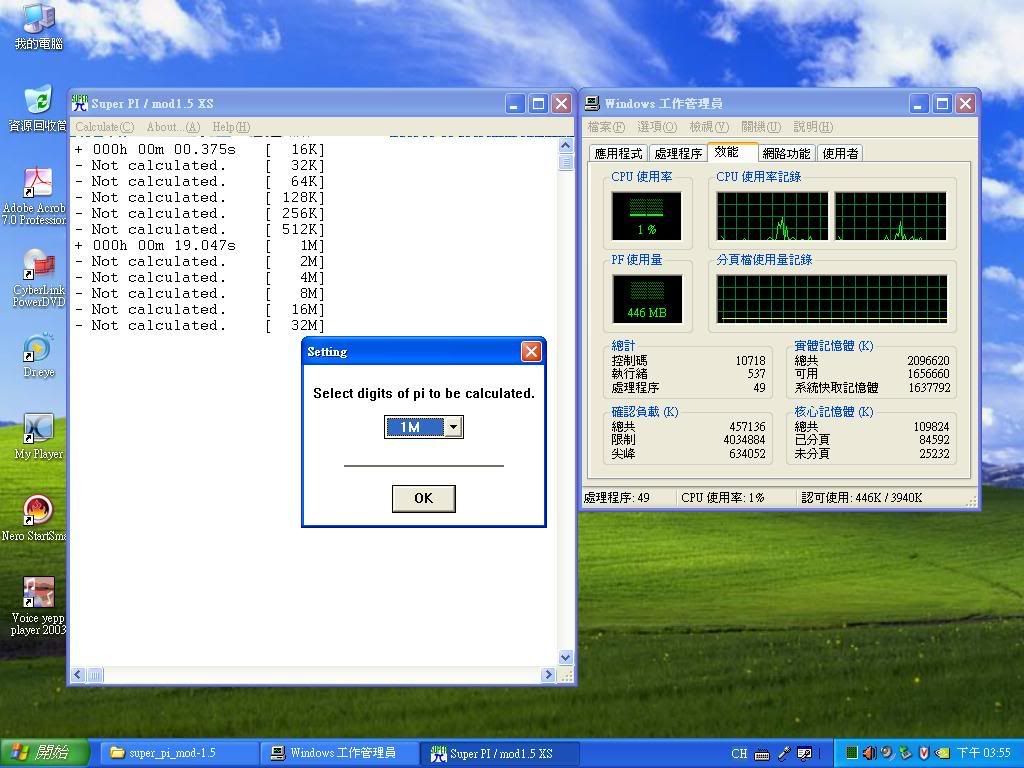The width and height of the screenshot is (1024, 768).
Task: Switch to super_pi_mod-1.5 taskbar folder
Action: click(172, 753)
